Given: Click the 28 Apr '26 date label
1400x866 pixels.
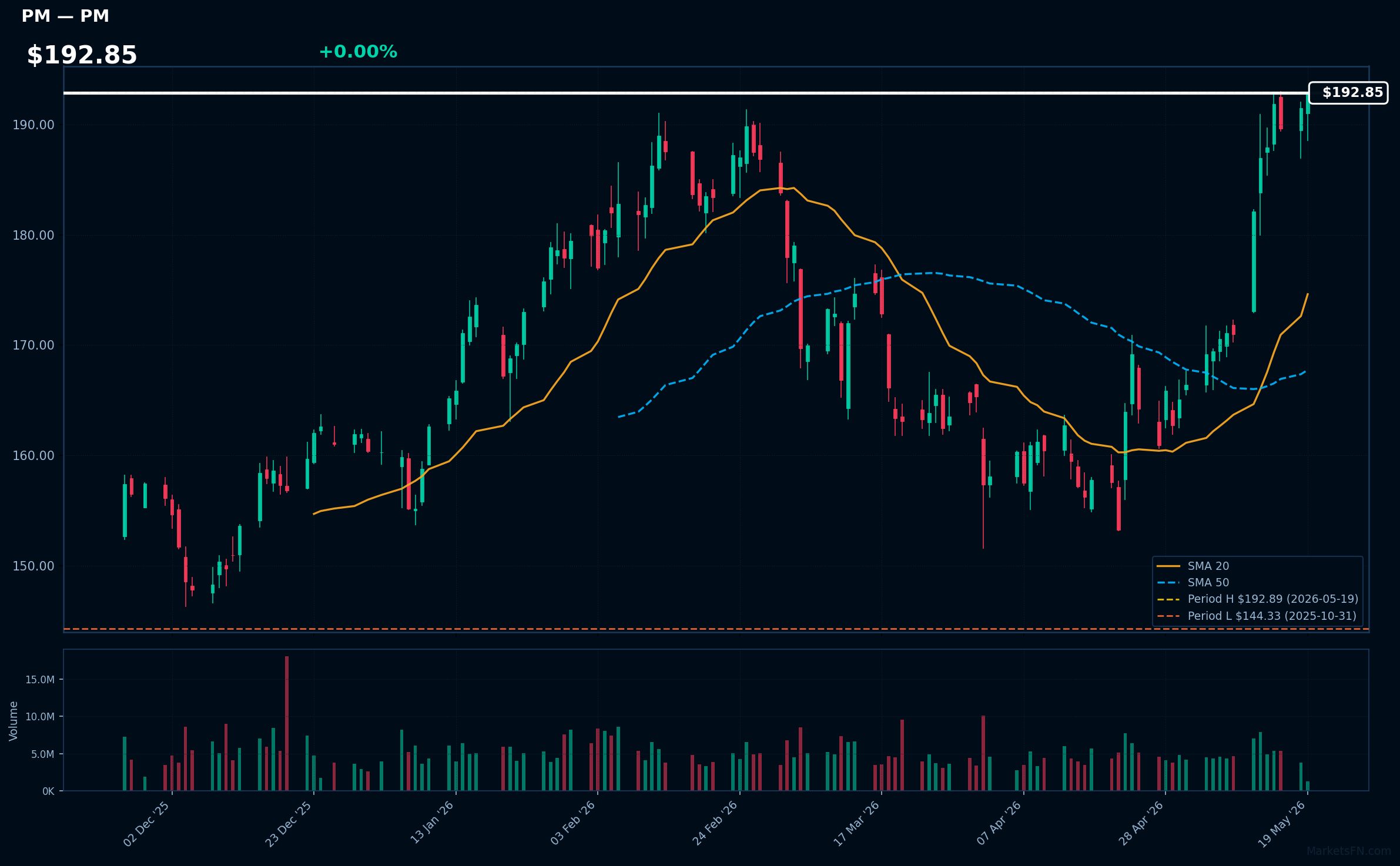Looking at the screenshot, I should [x=1141, y=823].
